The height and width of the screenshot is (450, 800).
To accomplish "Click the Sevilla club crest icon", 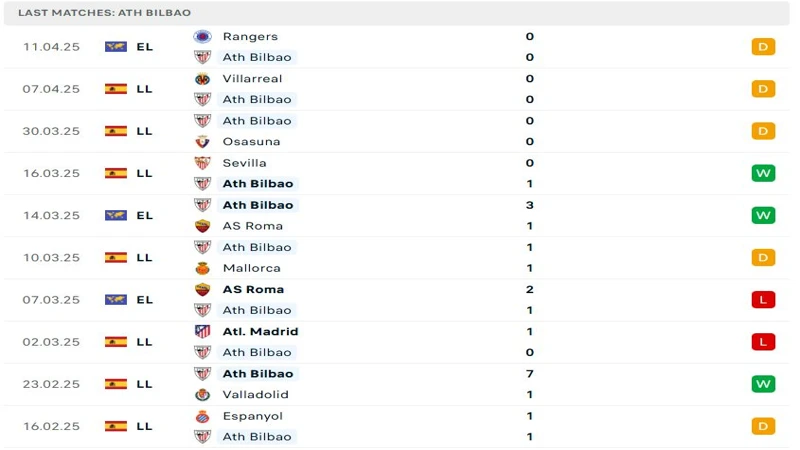I will [x=203, y=163].
